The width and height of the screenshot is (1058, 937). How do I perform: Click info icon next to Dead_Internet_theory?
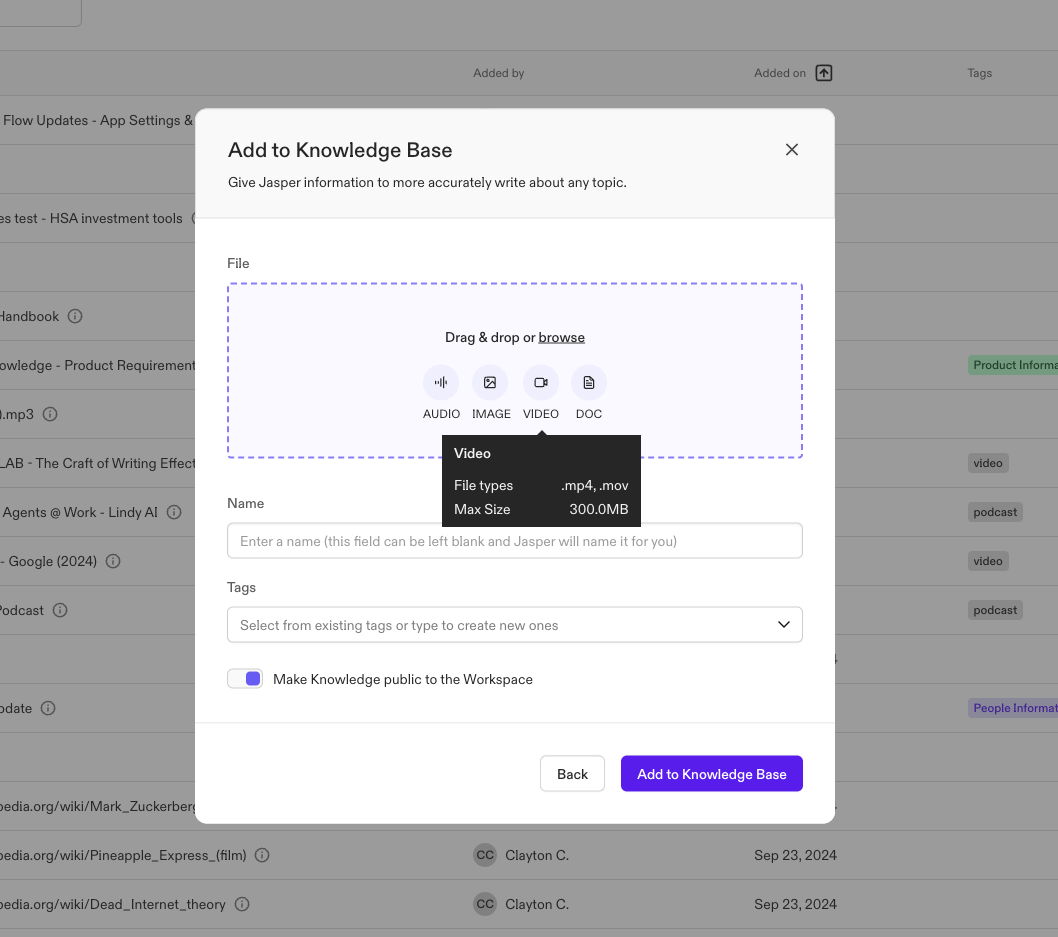click(x=242, y=904)
